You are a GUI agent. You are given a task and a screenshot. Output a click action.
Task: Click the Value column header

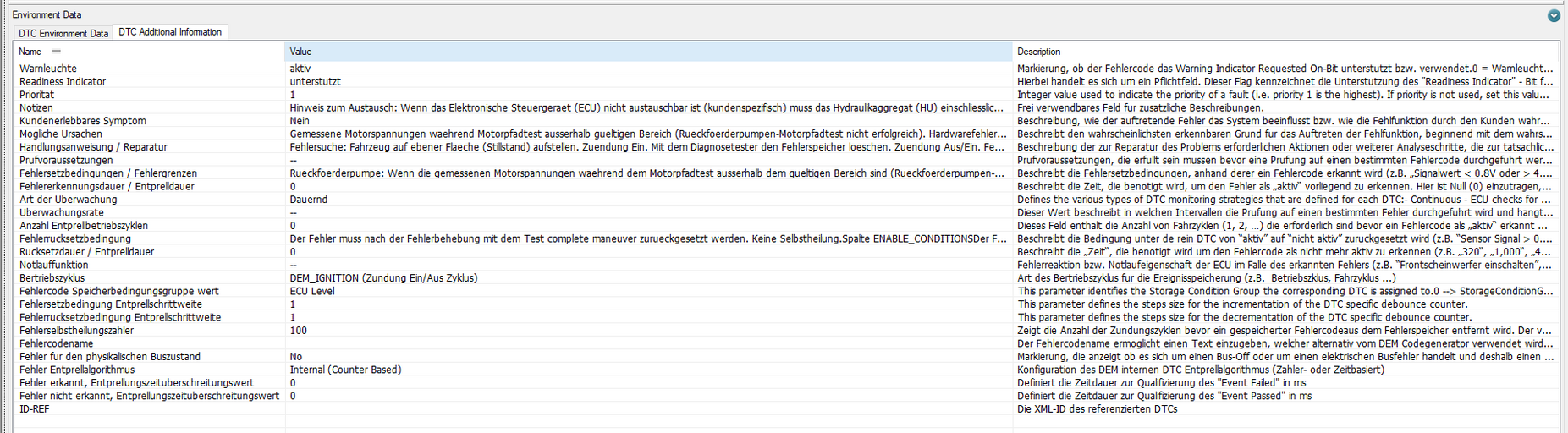point(648,52)
